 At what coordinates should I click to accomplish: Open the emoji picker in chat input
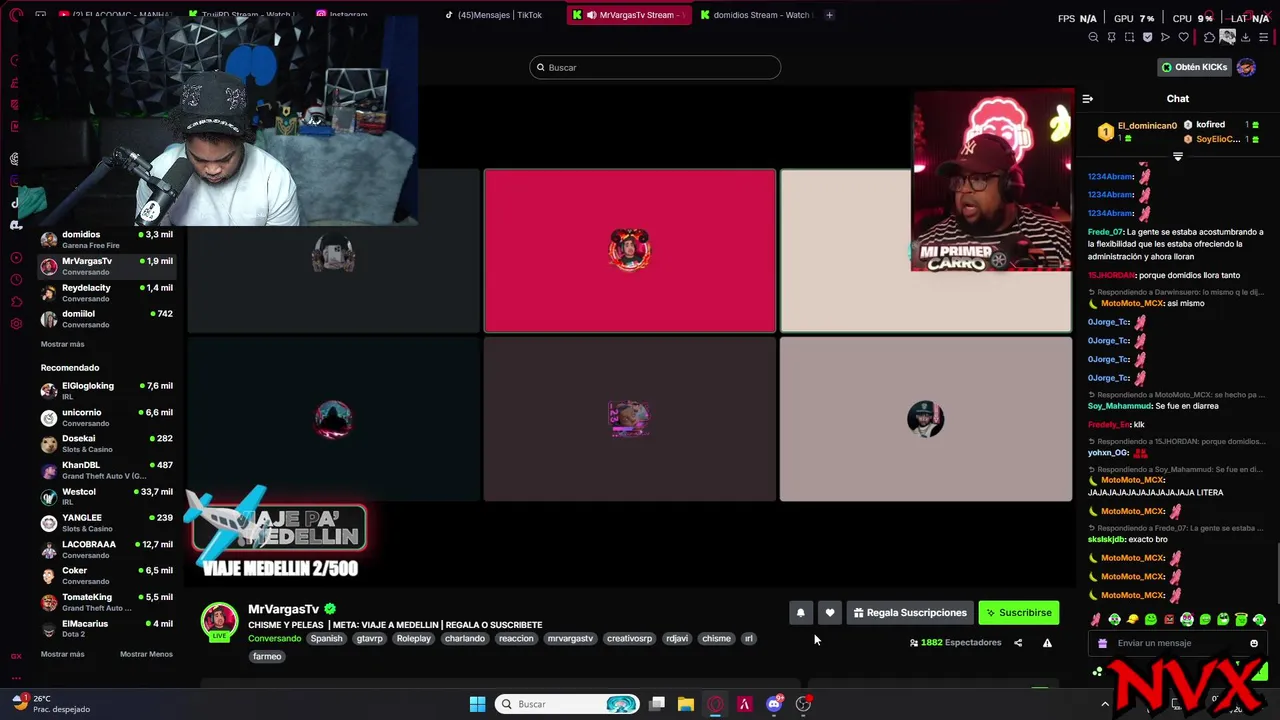click(1254, 643)
